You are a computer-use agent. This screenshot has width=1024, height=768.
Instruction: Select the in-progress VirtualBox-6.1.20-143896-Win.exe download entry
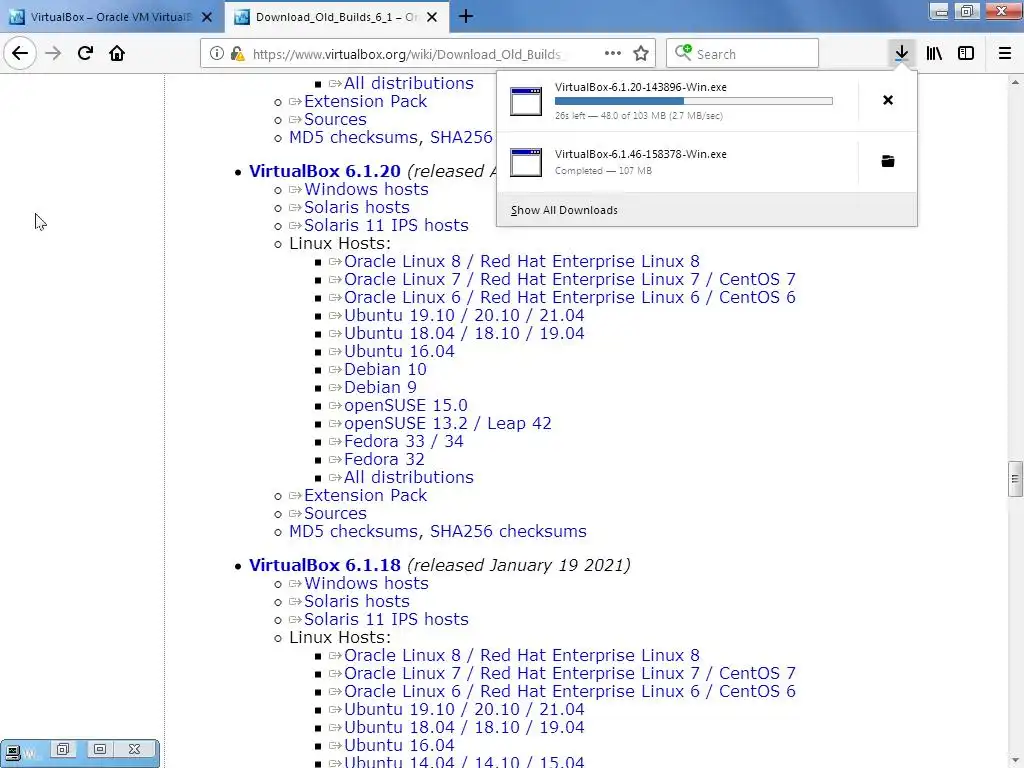[677, 101]
